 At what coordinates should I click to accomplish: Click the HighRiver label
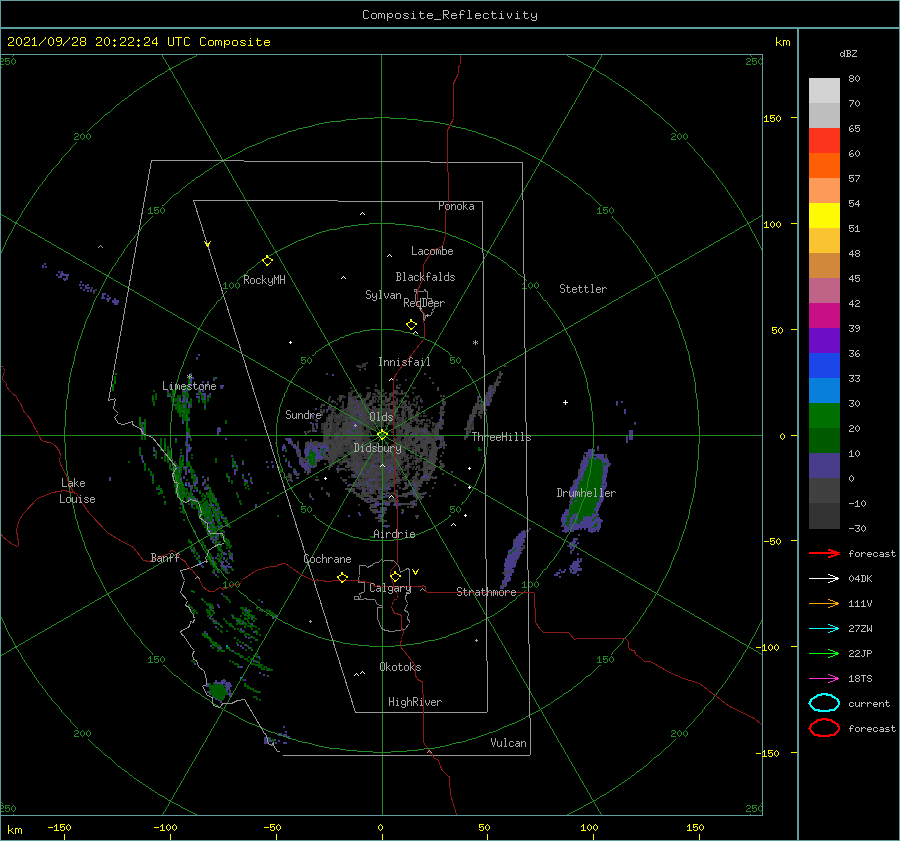coord(415,702)
